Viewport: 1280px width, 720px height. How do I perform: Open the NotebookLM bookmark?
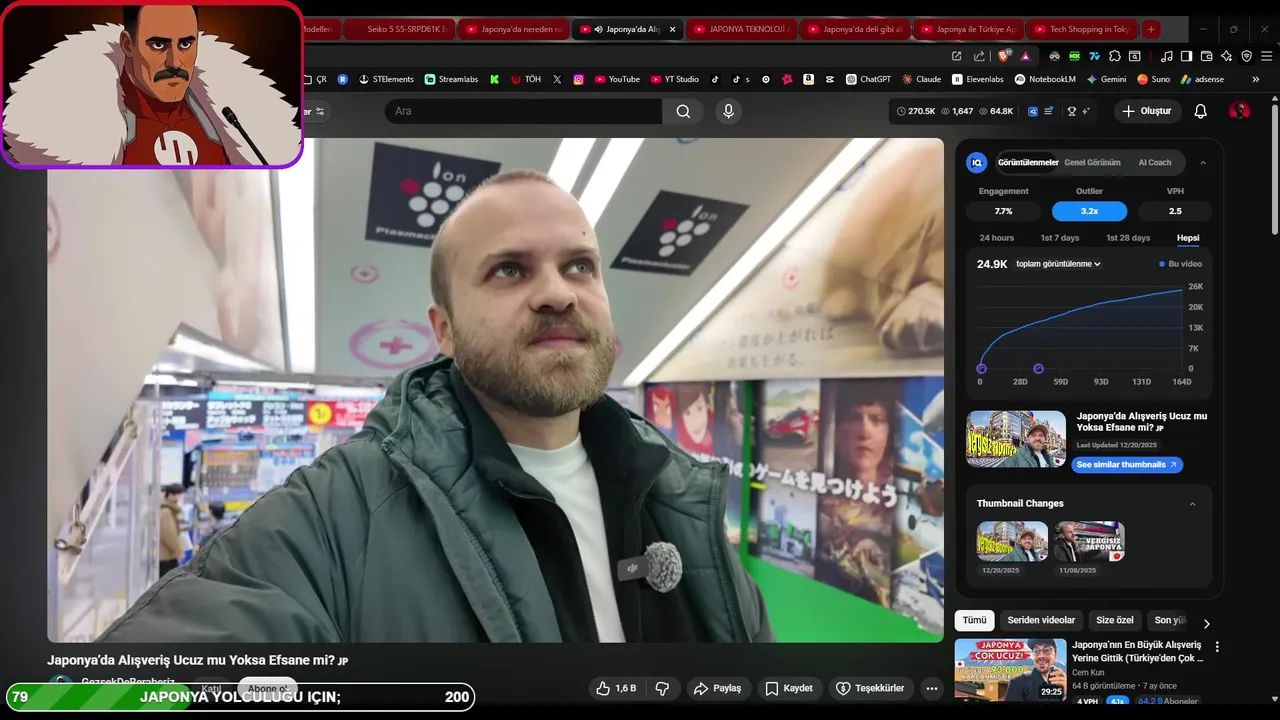coord(1044,79)
